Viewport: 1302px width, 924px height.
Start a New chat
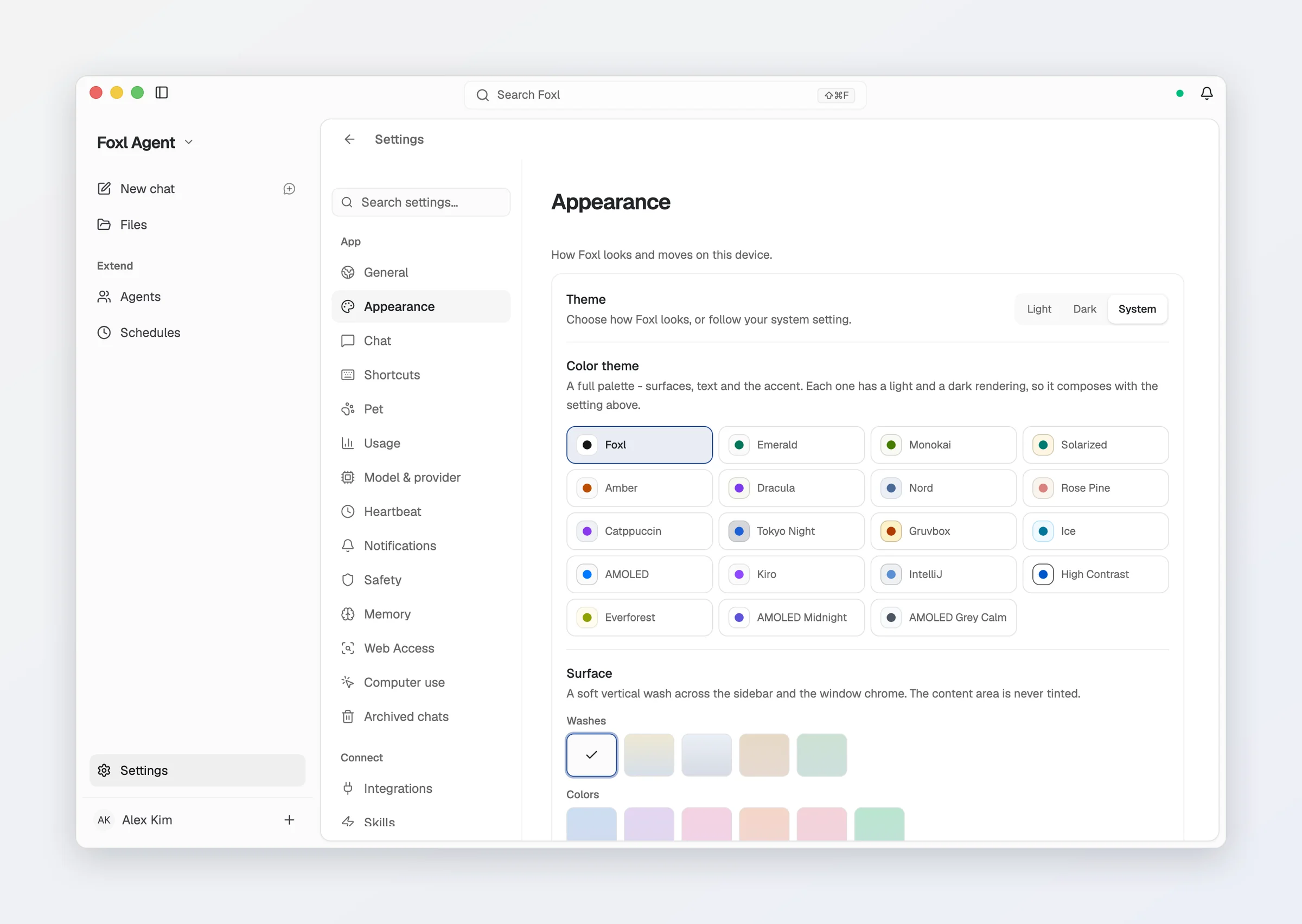pyautogui.click(x=185, y=189)
